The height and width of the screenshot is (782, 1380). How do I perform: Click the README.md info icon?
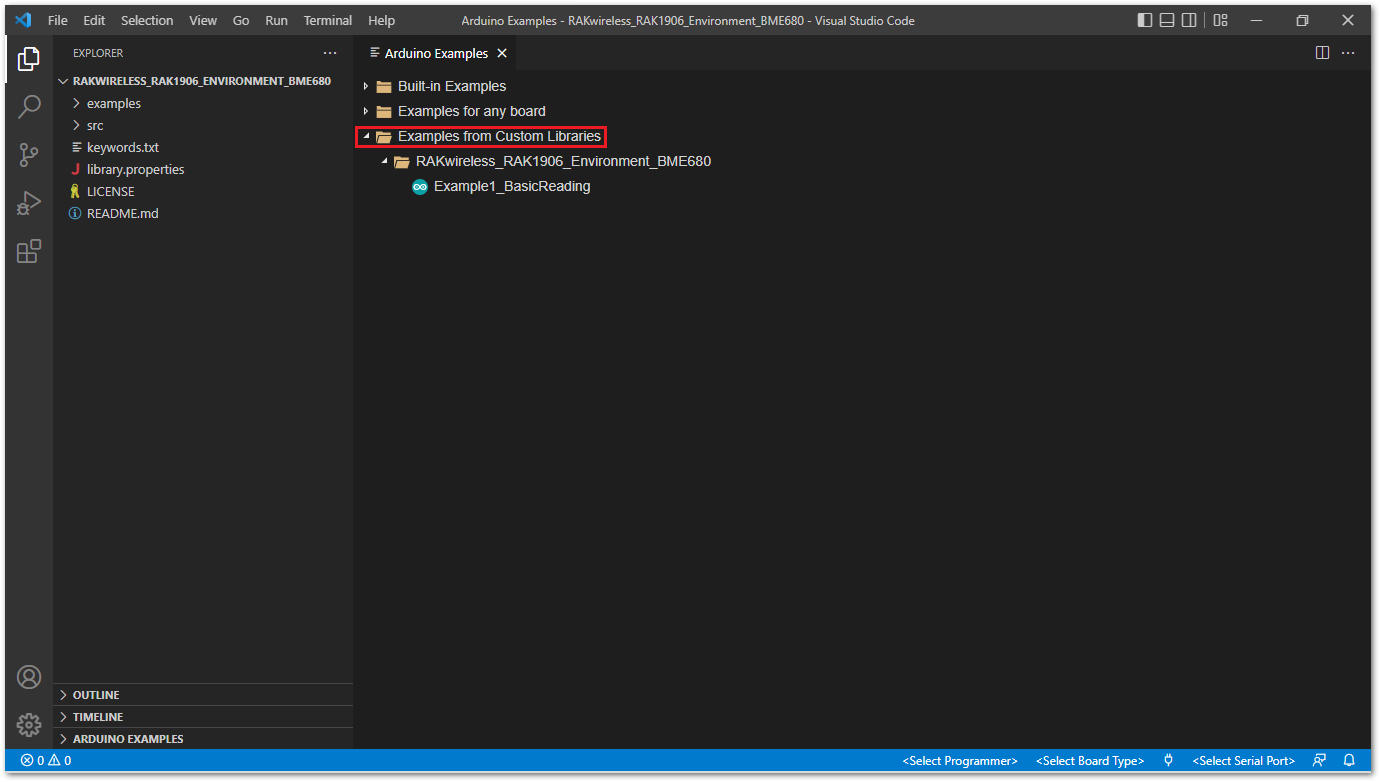click(x=75, y=213)
